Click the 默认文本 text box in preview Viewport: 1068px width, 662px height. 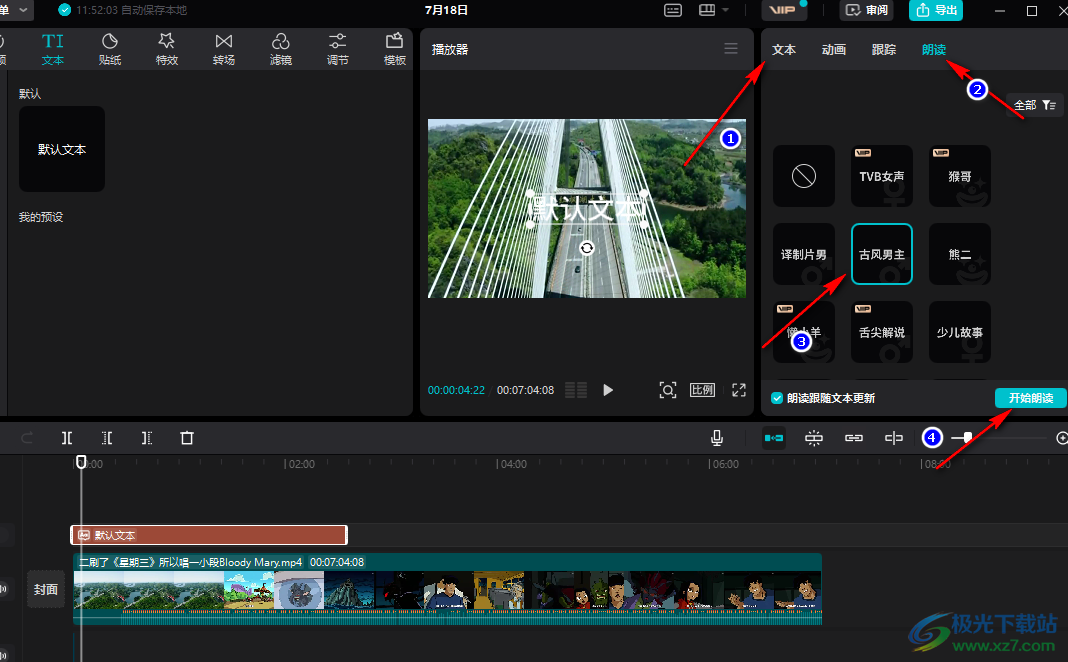587,209
